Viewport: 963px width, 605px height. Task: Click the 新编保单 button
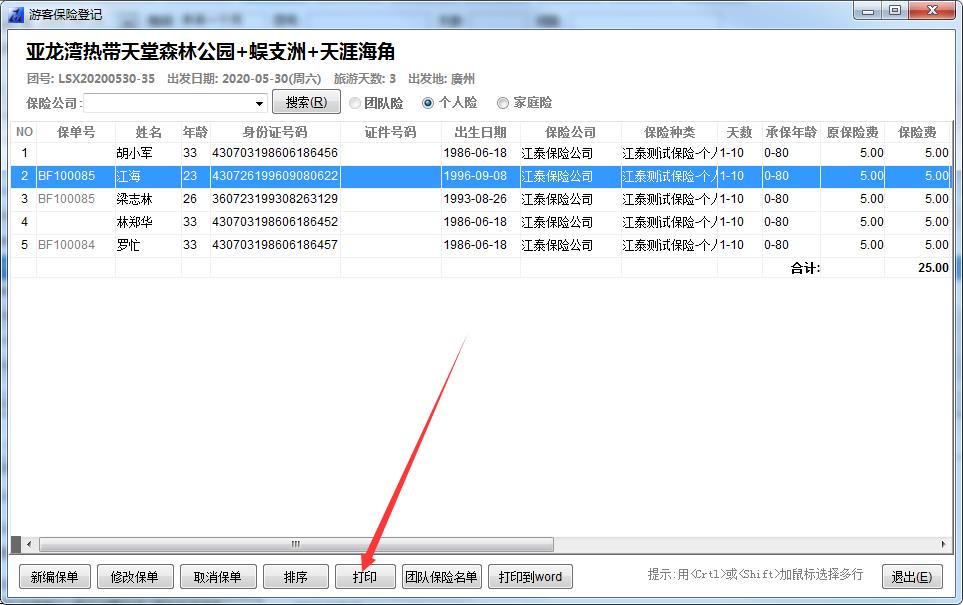tap(55, 577)
